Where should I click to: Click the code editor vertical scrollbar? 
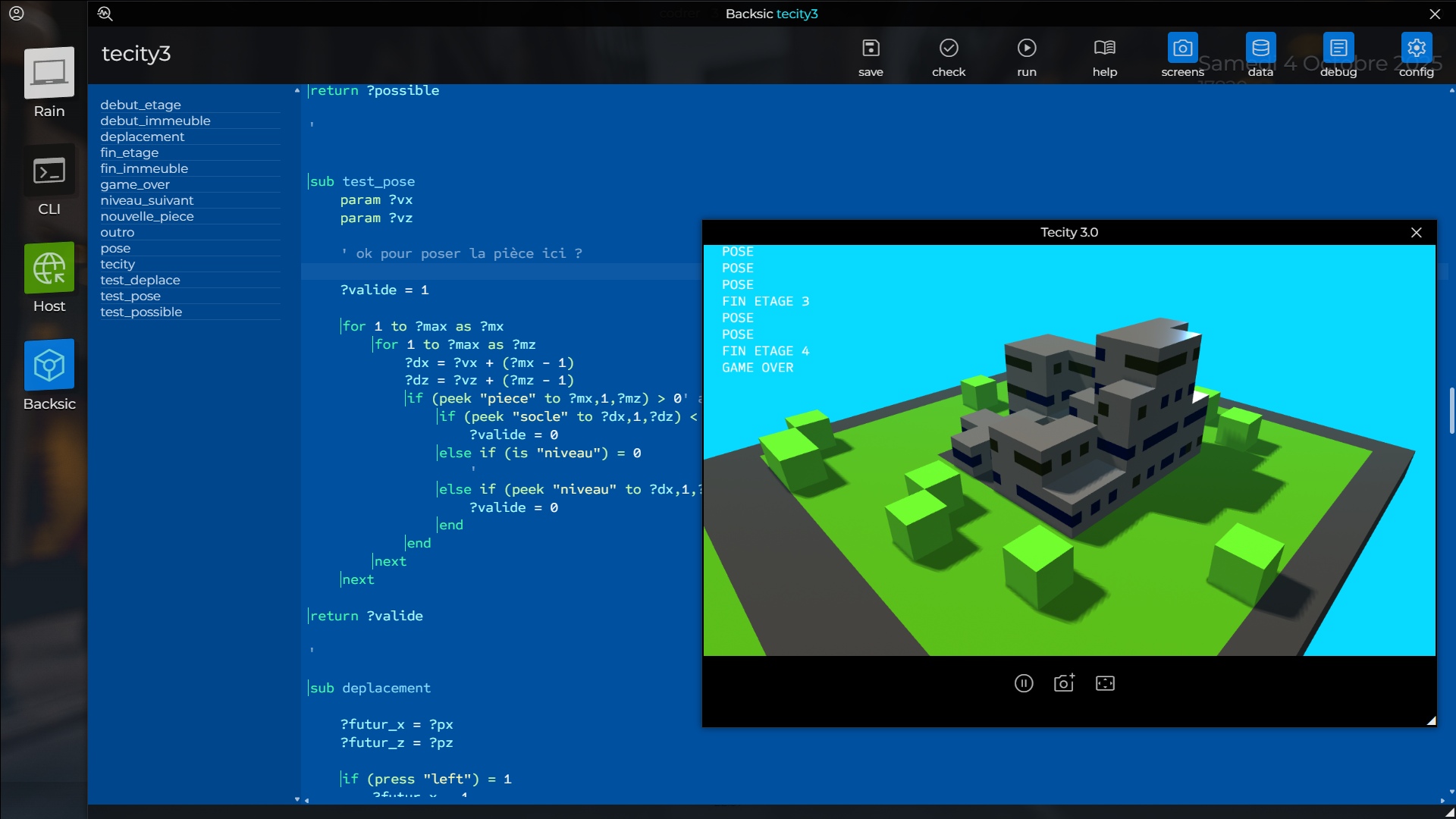[x=1451, y=409]
